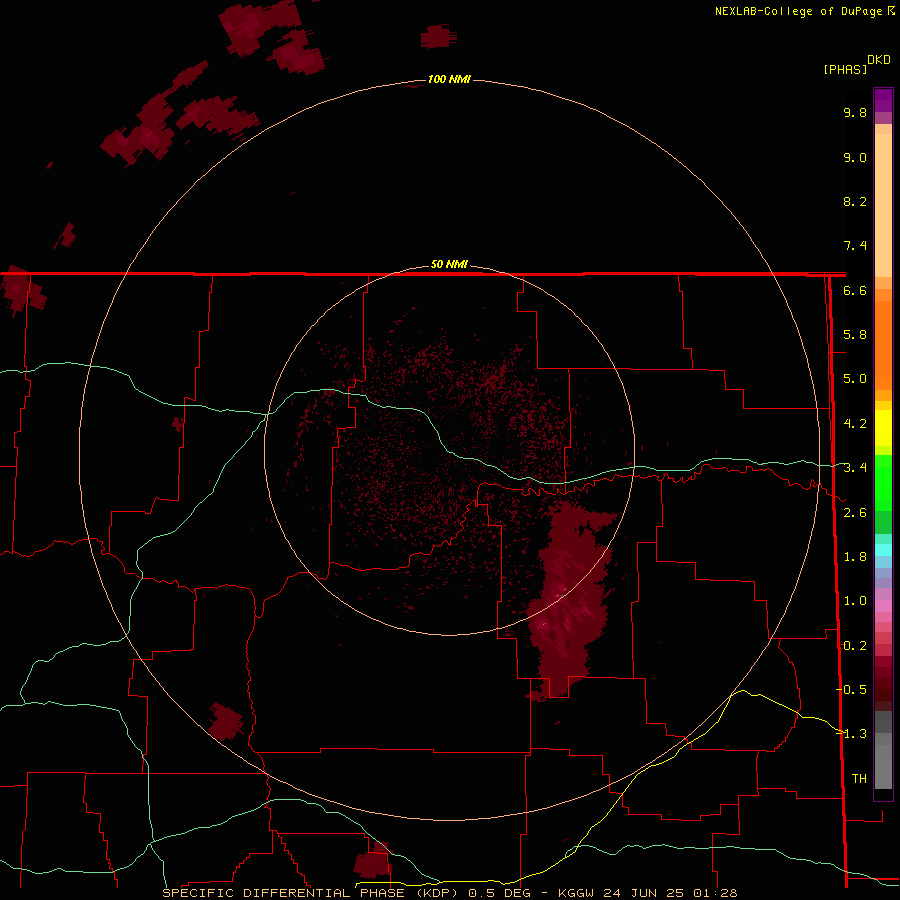The height and width of the screenshot is (900, 900).
Task: Click the 2.6 legend value
Action: coord(855,513)
